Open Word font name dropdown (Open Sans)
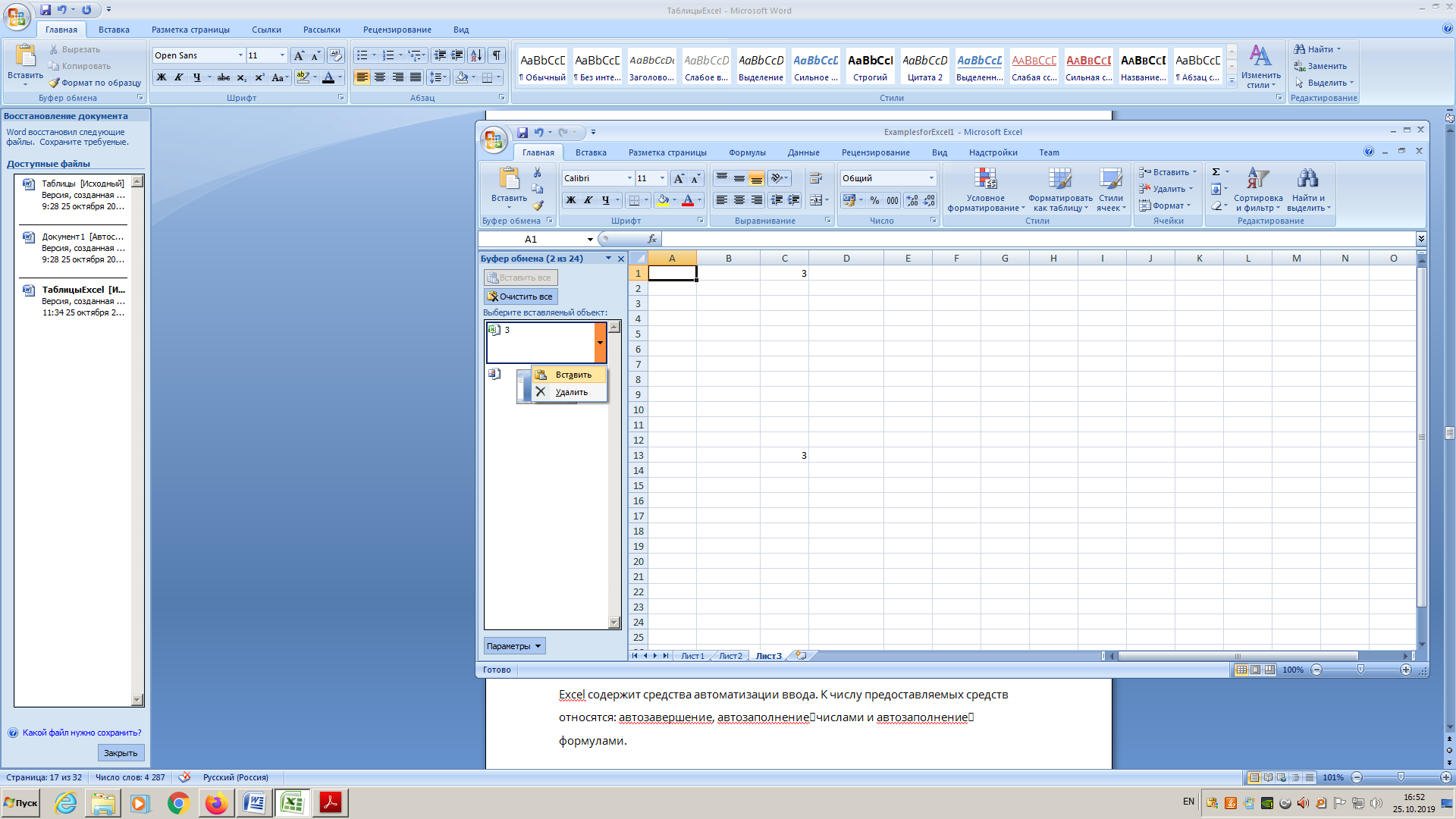The image size is (1456, 819). (x=240, y=55)
